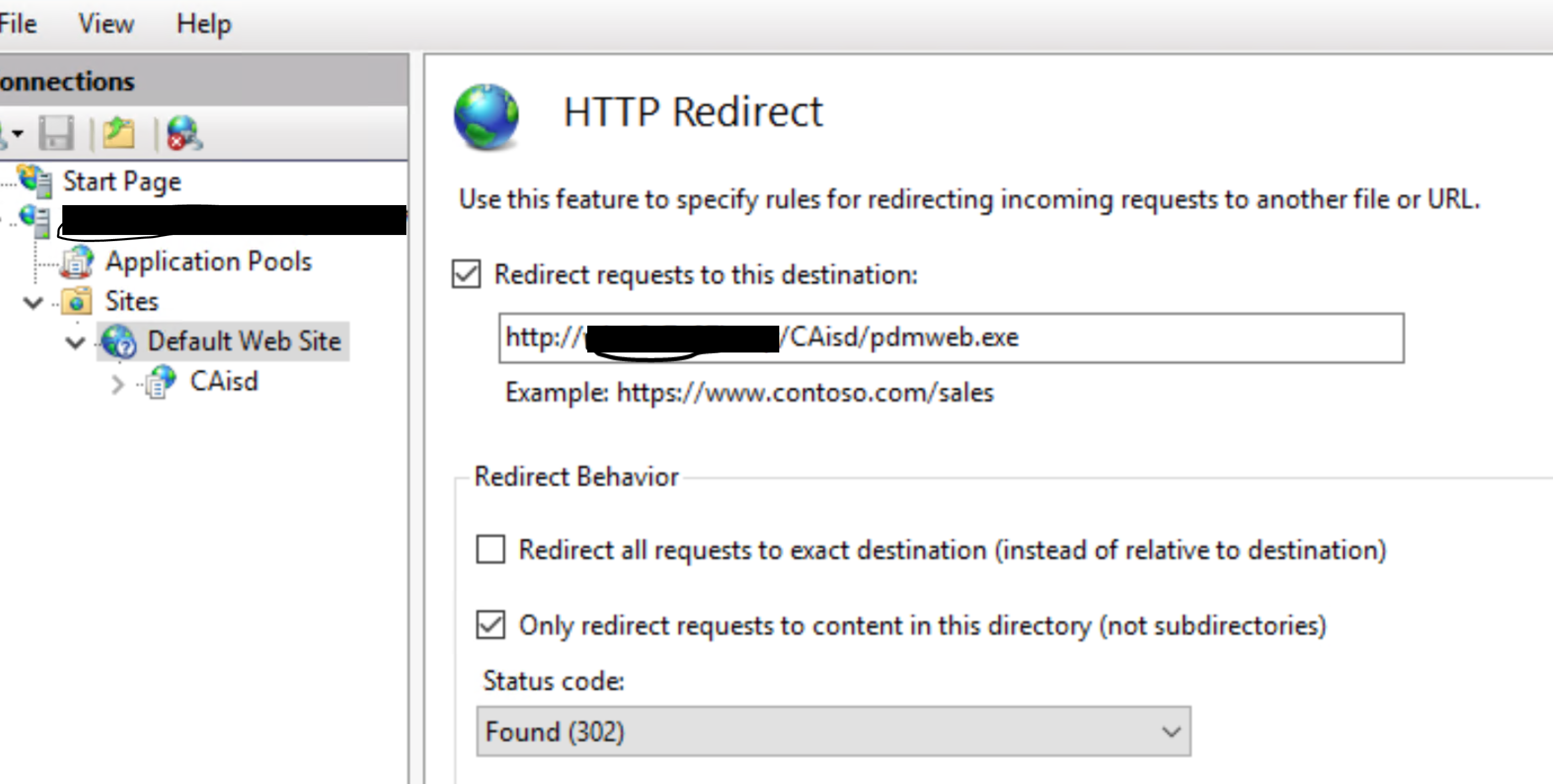This screenshot has width=1553, height=784.
Task: Click the Application Pools icon
Action: (x=77, y=262)
